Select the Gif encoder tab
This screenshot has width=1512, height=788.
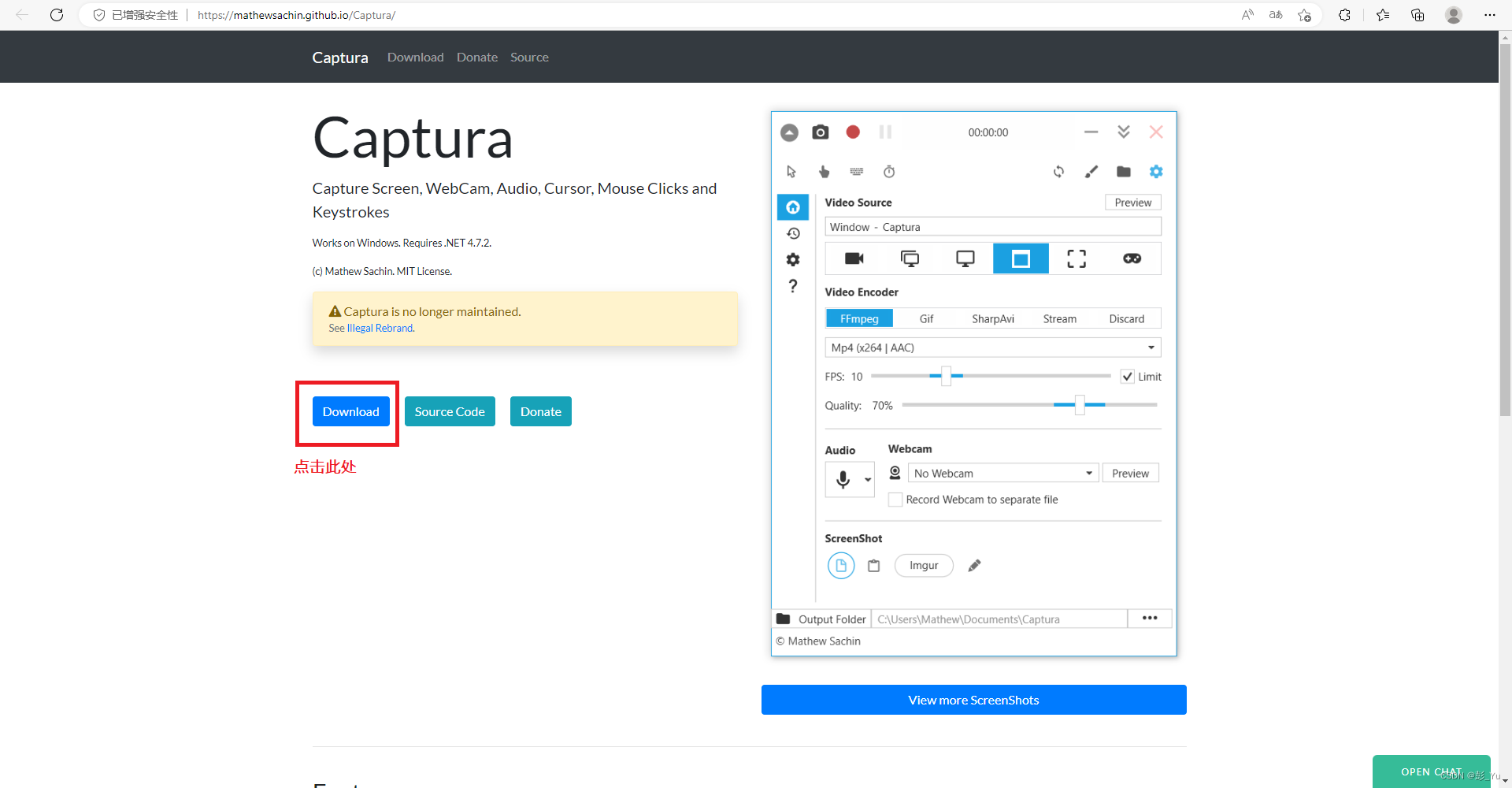926,318
